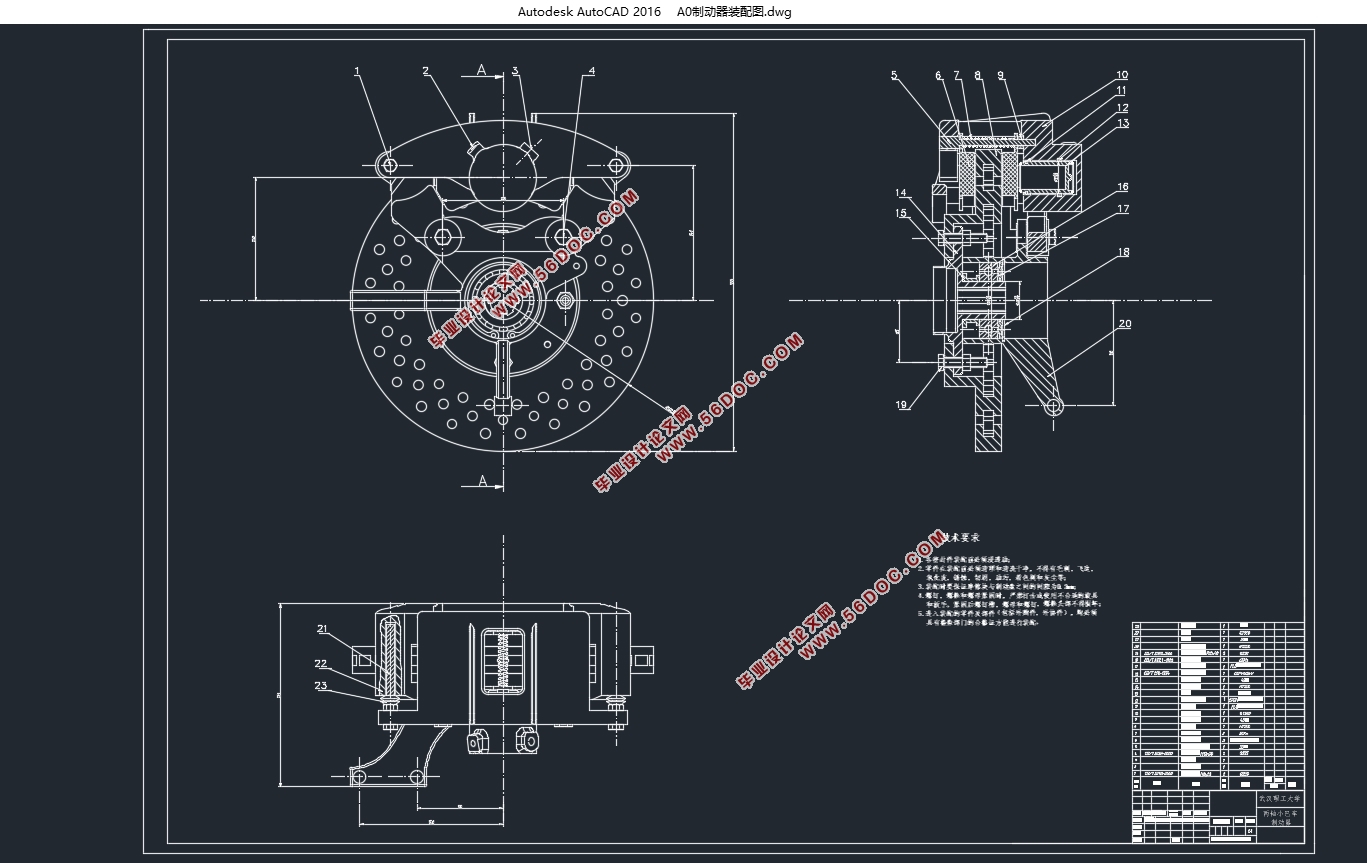Click part callout number 18 label
1367x863 pixels.
click(x=1123, y=252)
